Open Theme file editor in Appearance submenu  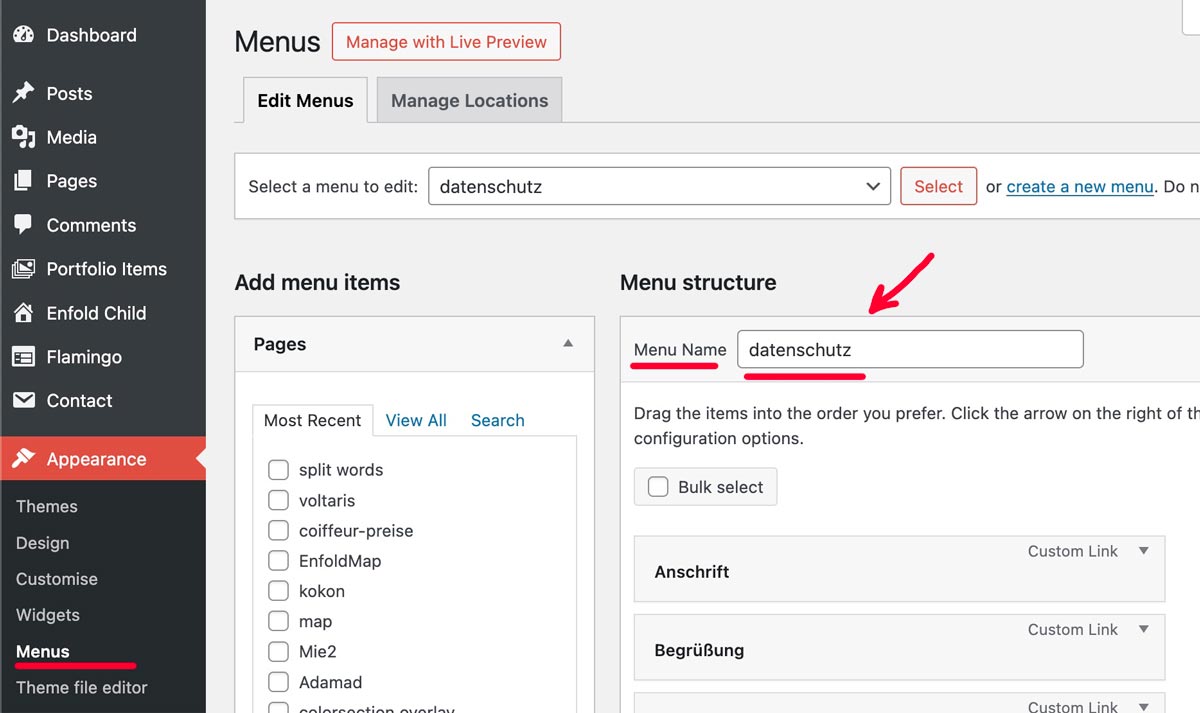pyautogui.click(x=82, y=687)
